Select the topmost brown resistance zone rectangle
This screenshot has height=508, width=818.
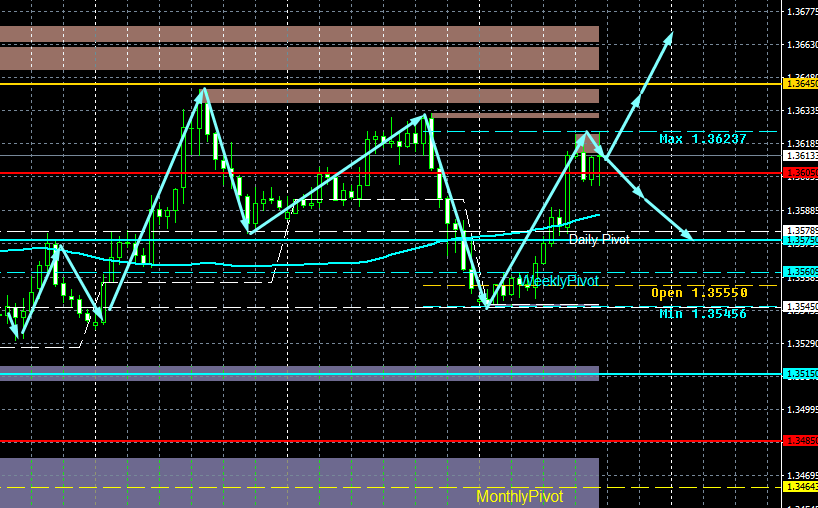(299, 34)
